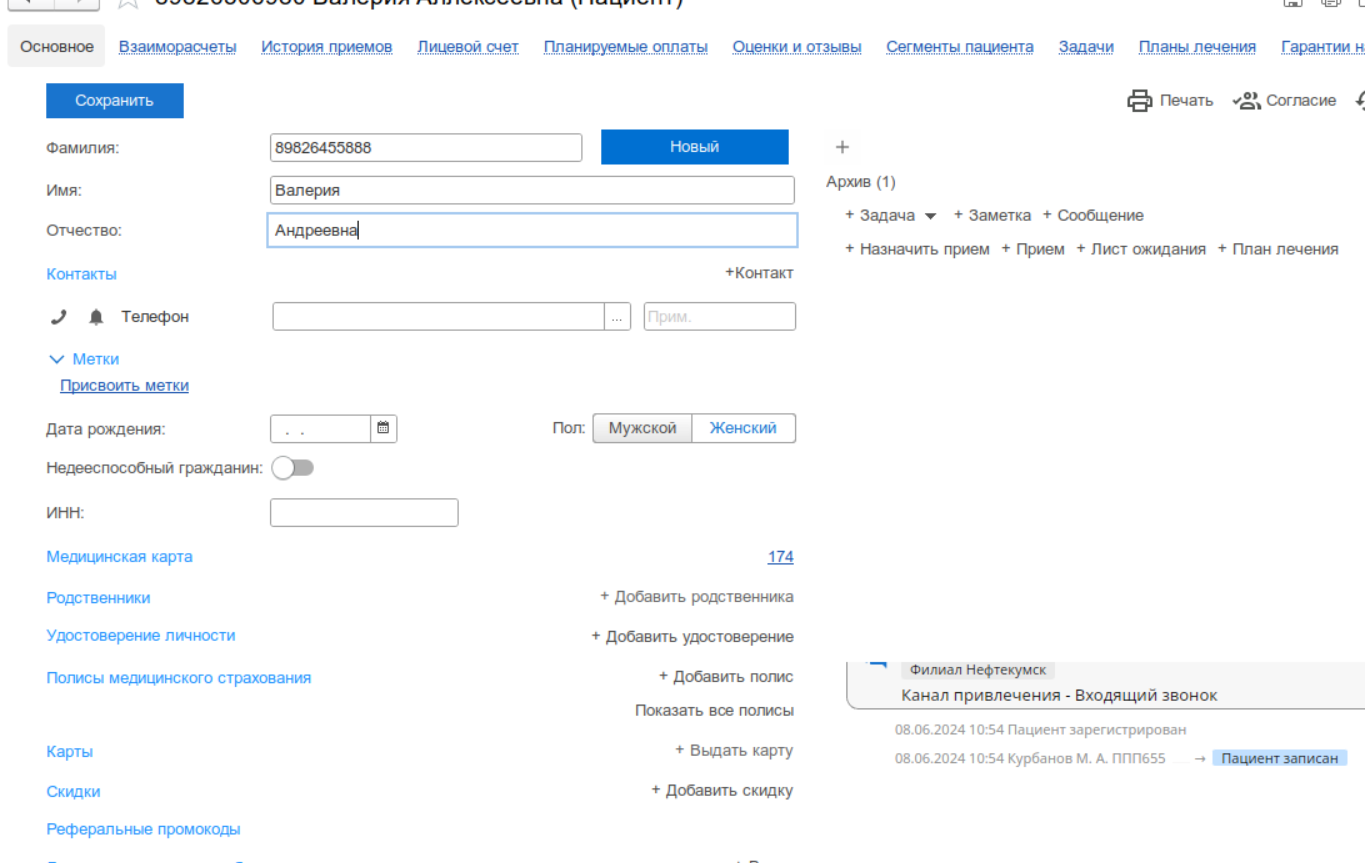Click the notification bell icon near Телефон
The width and height of the screenshot is (1365, 863).
click(x=96, y=317)
